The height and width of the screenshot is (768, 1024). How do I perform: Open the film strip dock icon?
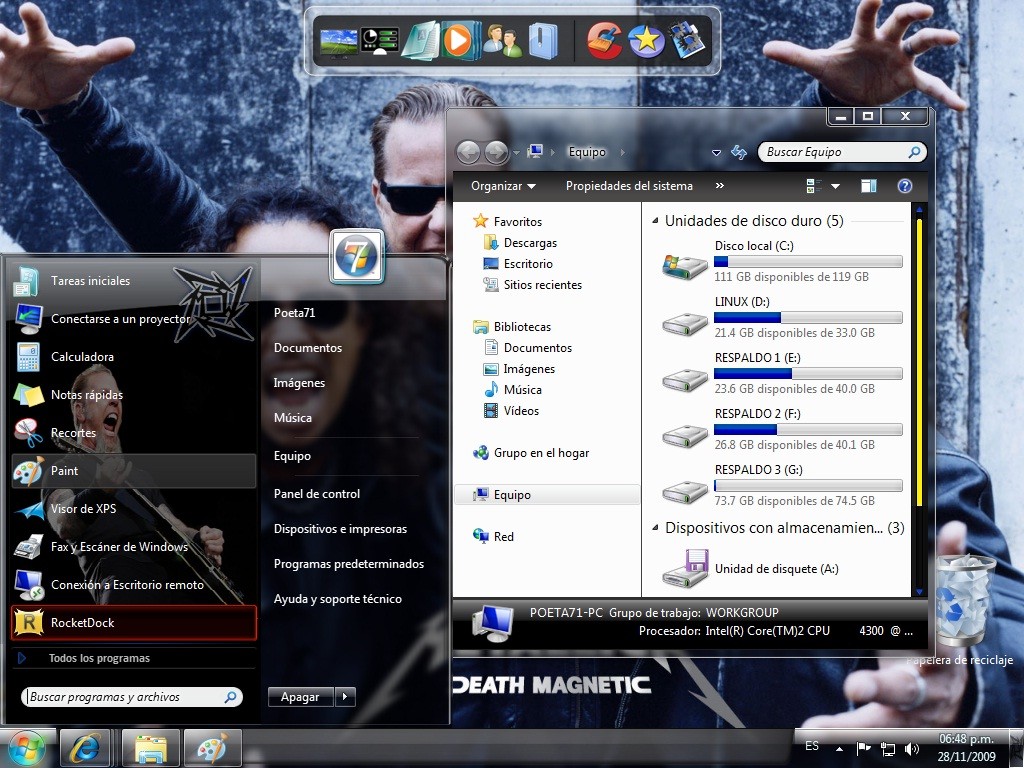point(687,41)
